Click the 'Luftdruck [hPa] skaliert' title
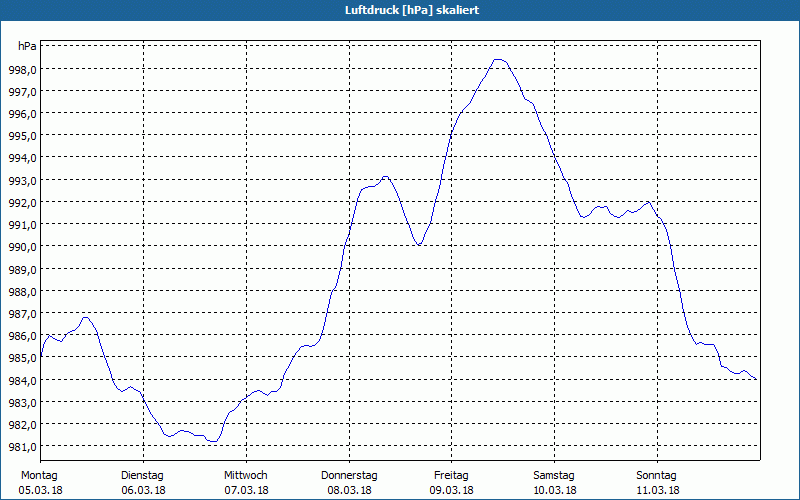The width and height of the screenshot is (800, 500). point(412,10)
